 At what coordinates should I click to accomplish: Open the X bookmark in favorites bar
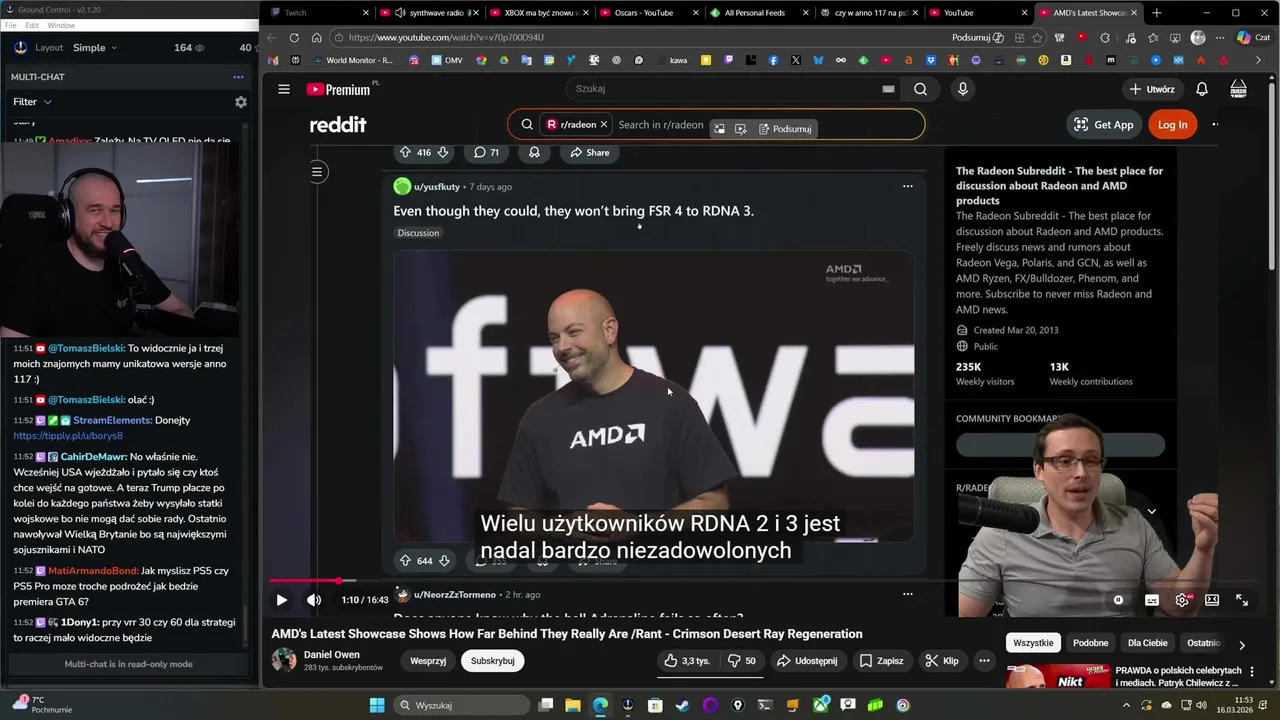pyautogui.click(x=796, y=60)
